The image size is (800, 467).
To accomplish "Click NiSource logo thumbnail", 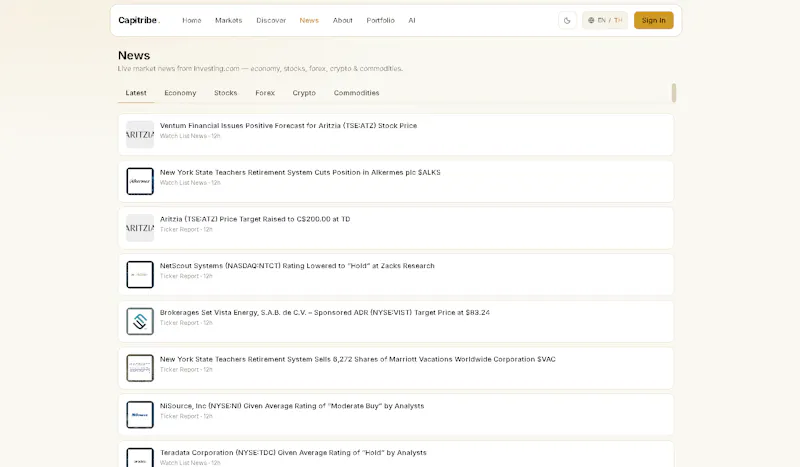I will point(140,414).
